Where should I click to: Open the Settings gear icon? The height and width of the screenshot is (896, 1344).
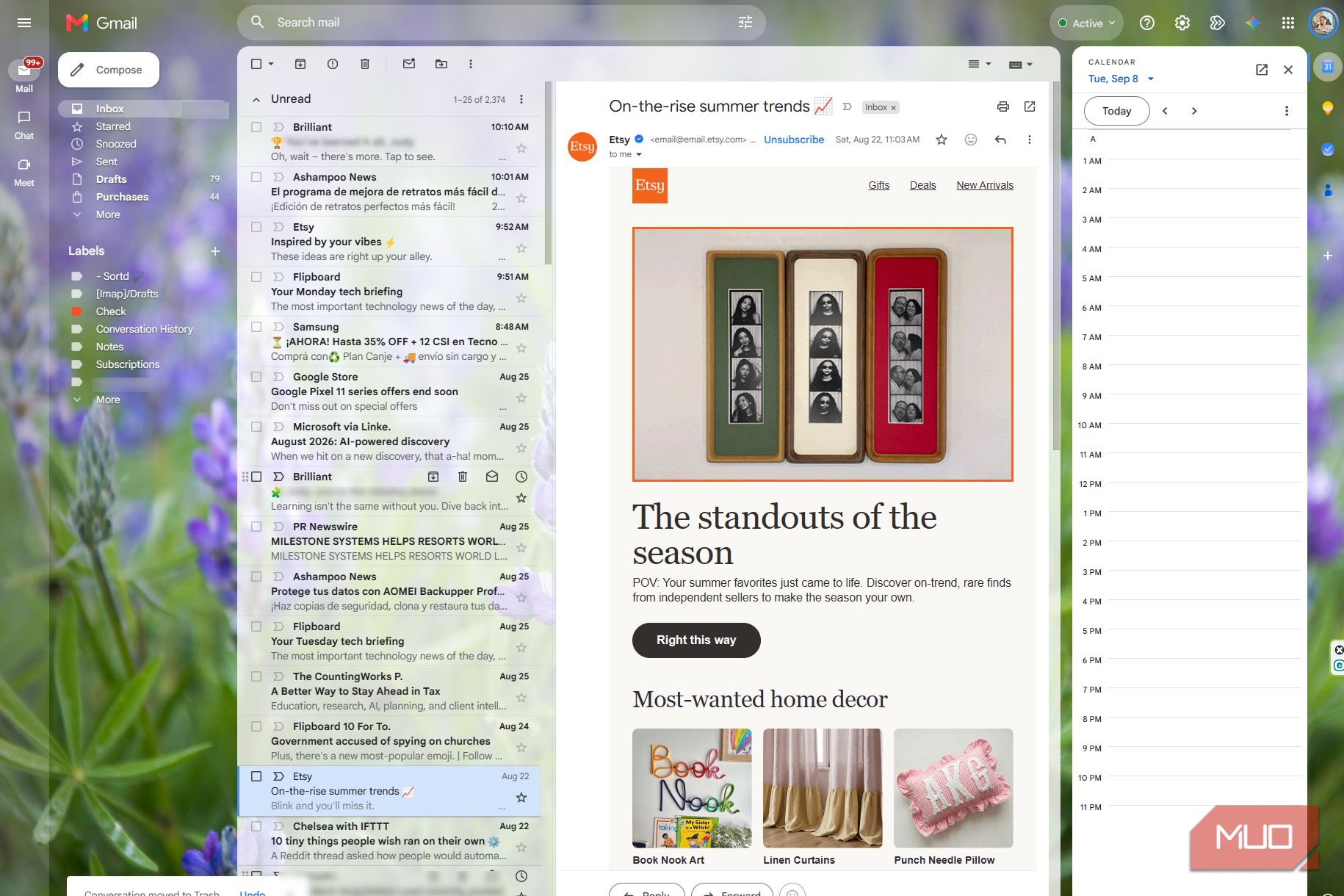(x=1182, y=23)
